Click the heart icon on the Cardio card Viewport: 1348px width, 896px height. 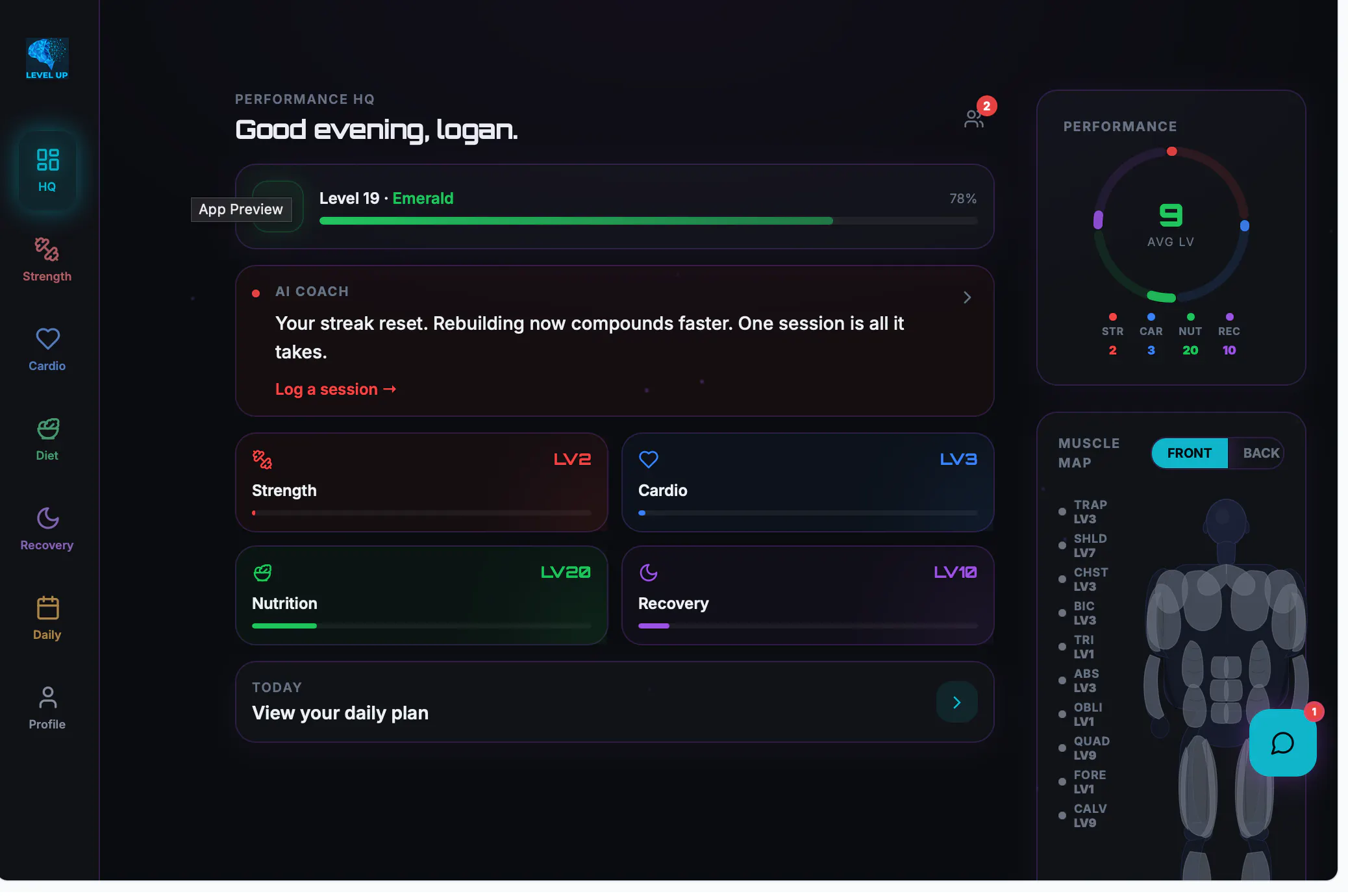click(x=649, y=460)
